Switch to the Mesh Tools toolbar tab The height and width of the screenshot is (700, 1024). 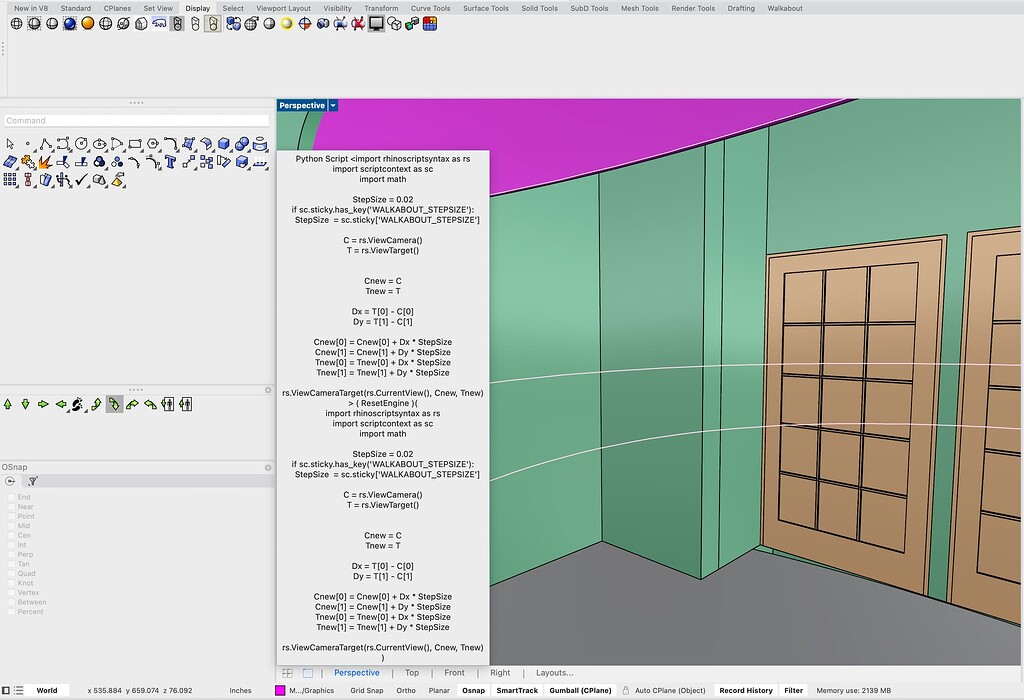pos(639,8)
